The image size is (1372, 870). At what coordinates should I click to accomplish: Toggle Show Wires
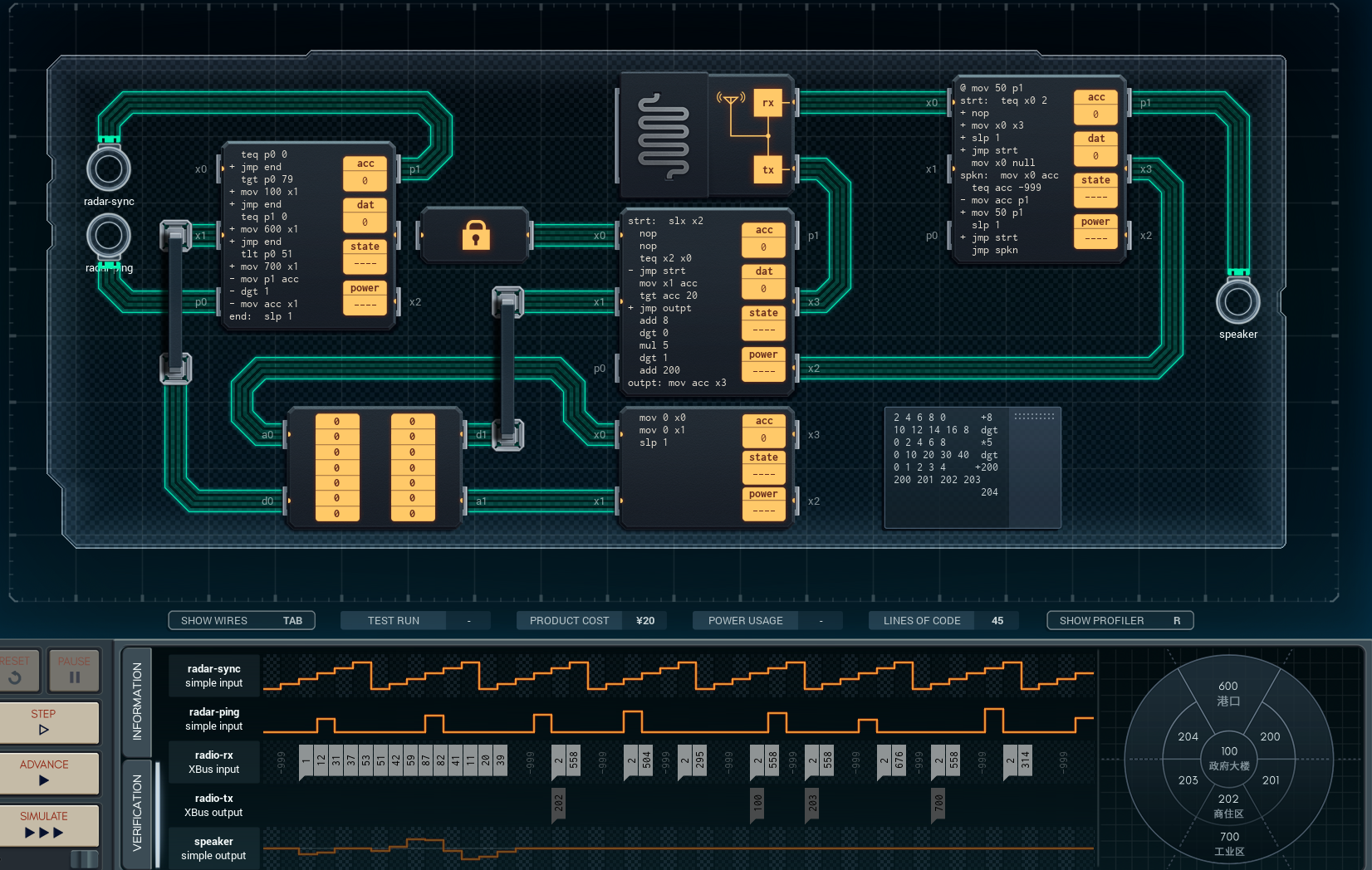(242, 620)
